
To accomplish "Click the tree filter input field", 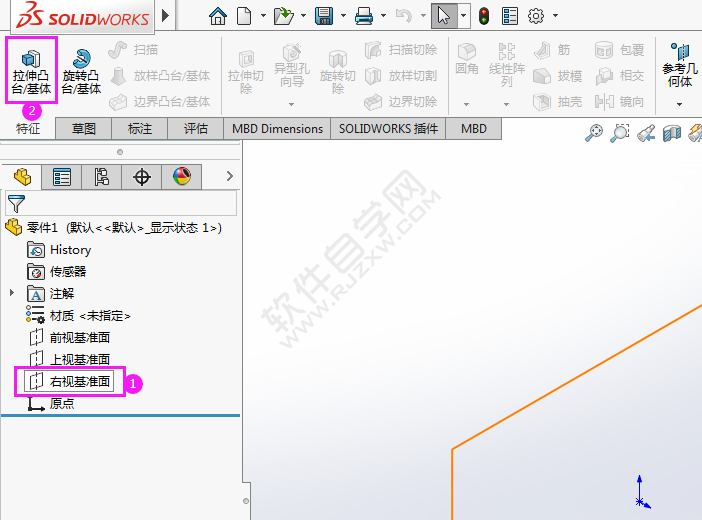I will (121, 203).
